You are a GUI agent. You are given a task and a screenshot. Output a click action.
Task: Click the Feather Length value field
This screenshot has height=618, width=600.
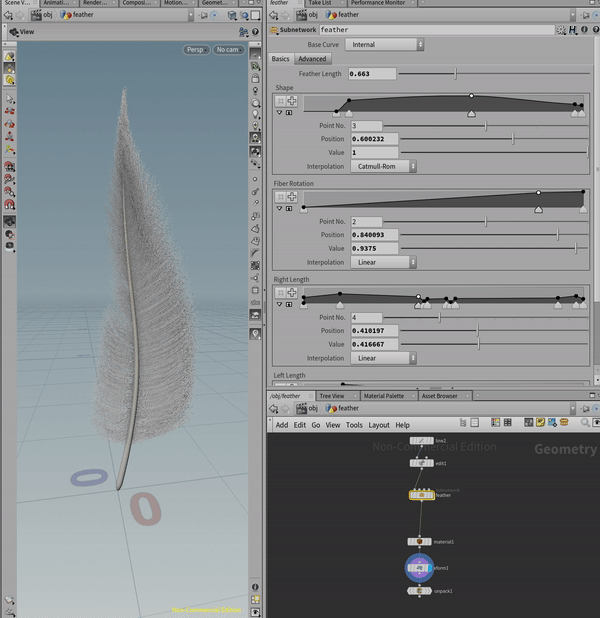point(372,74)
